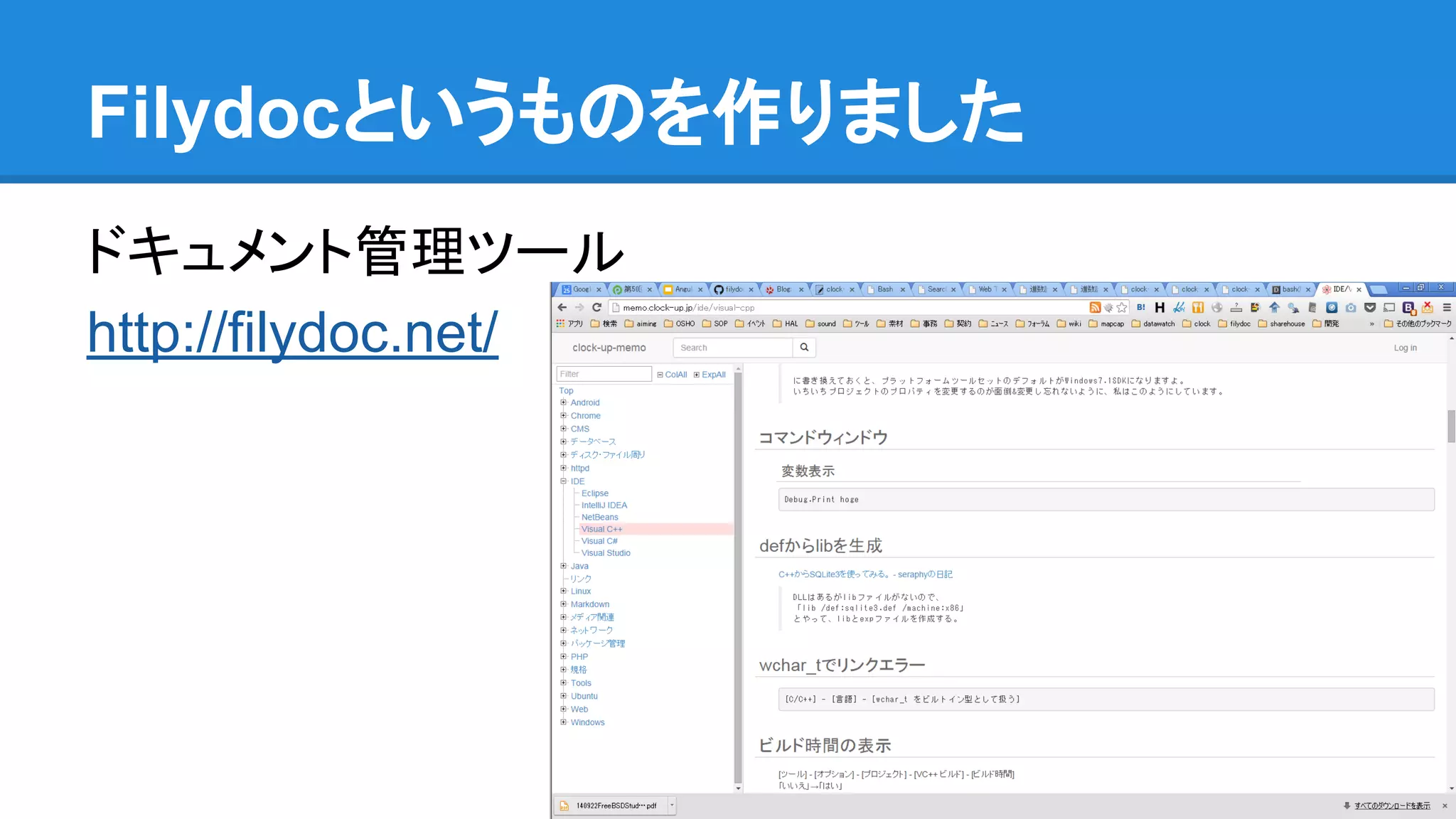This screenshot has height=819, width=1456.
Task: Open the Pocket extension icon
Action: coord(1370,307)
